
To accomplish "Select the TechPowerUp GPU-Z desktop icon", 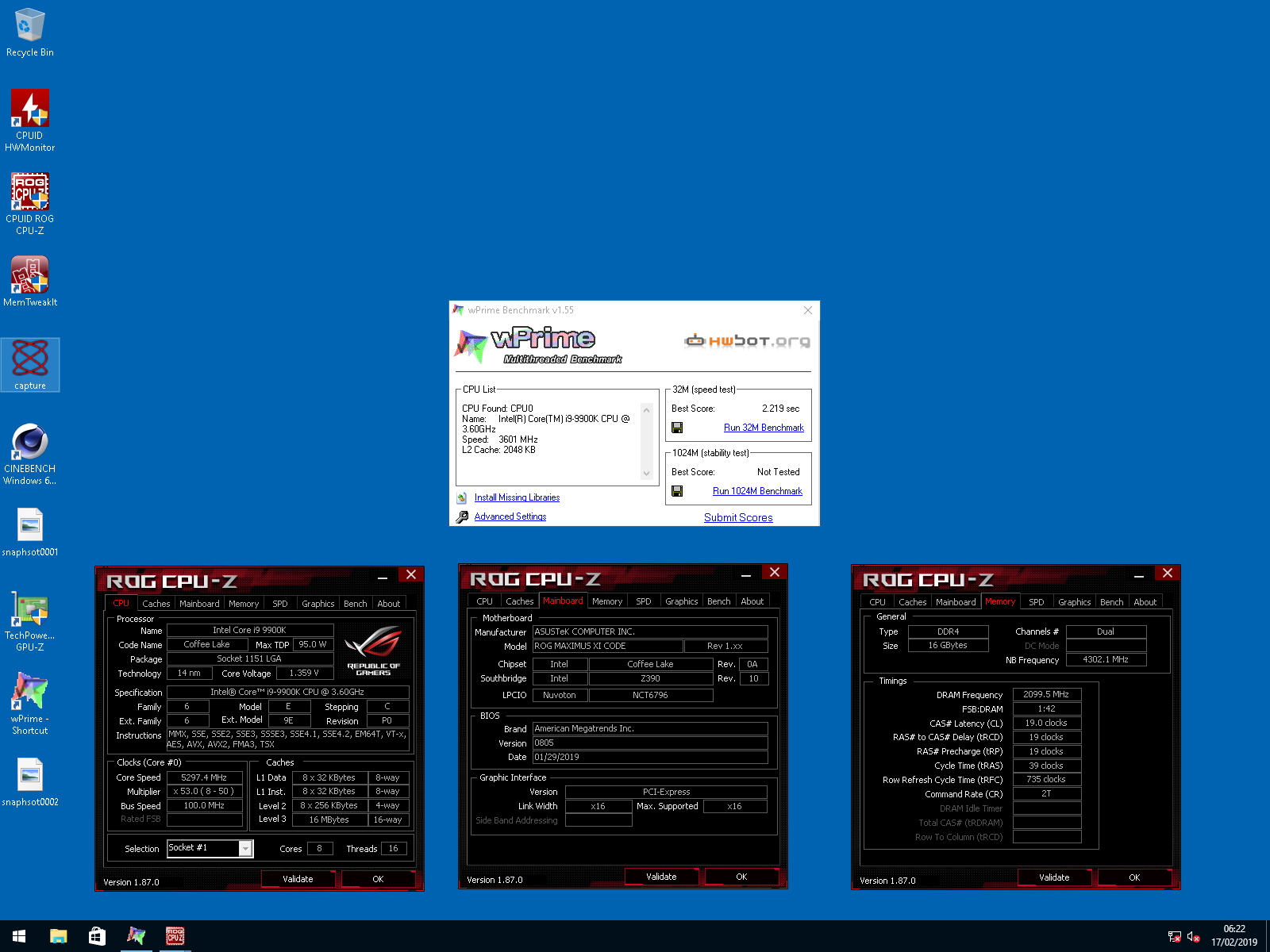I will tap(30, 621).
